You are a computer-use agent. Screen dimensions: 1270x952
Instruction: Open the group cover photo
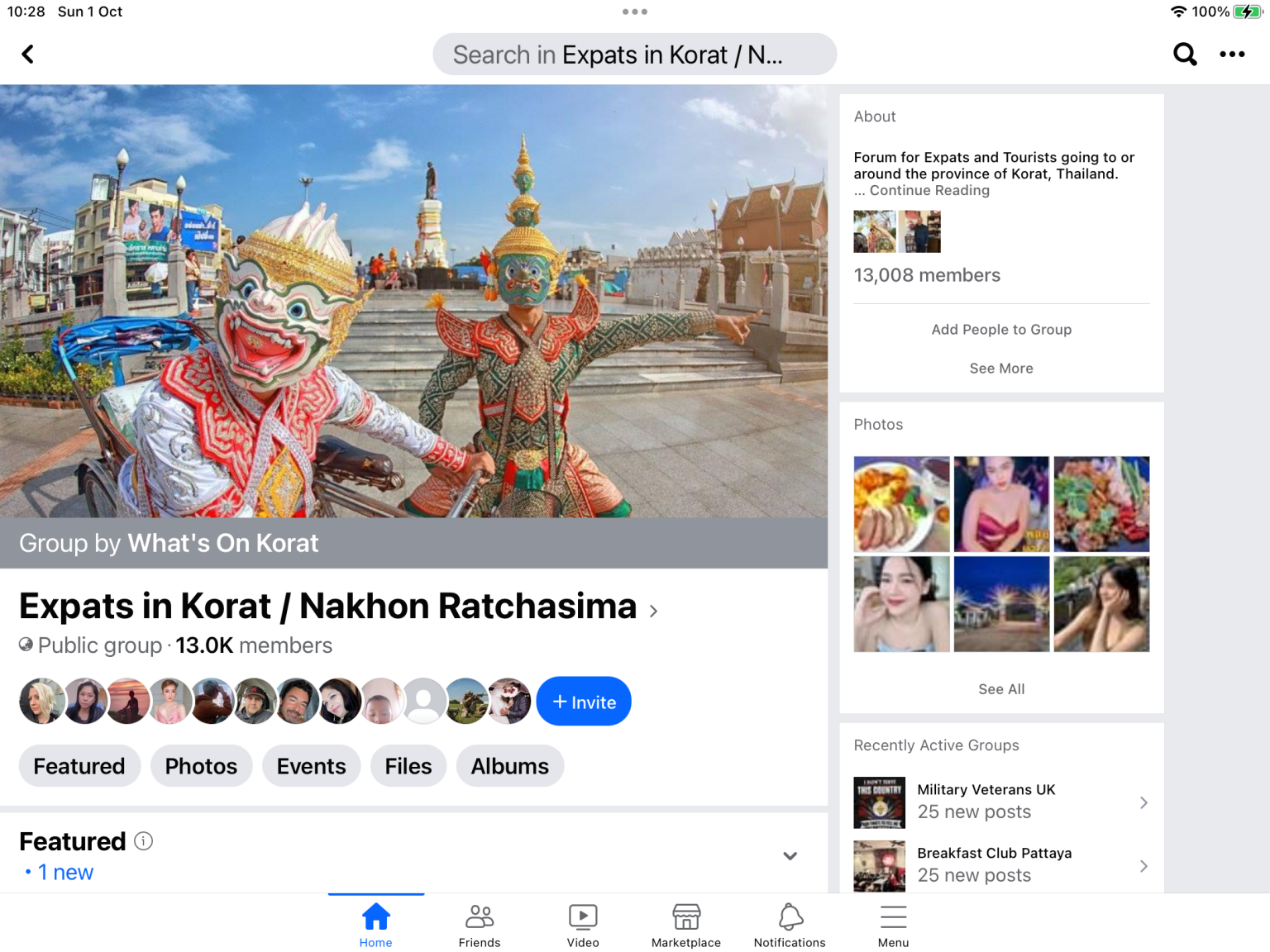pos(413,302)
